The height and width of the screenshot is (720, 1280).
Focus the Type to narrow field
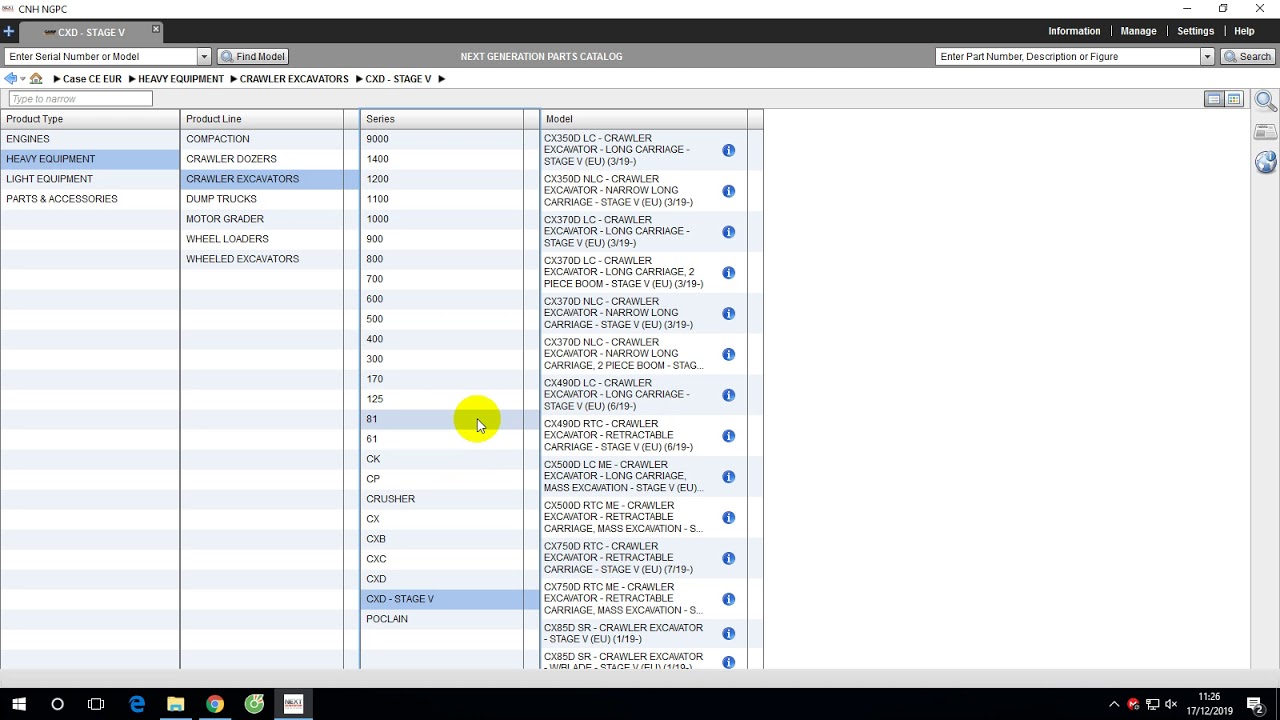pos(80,99)
